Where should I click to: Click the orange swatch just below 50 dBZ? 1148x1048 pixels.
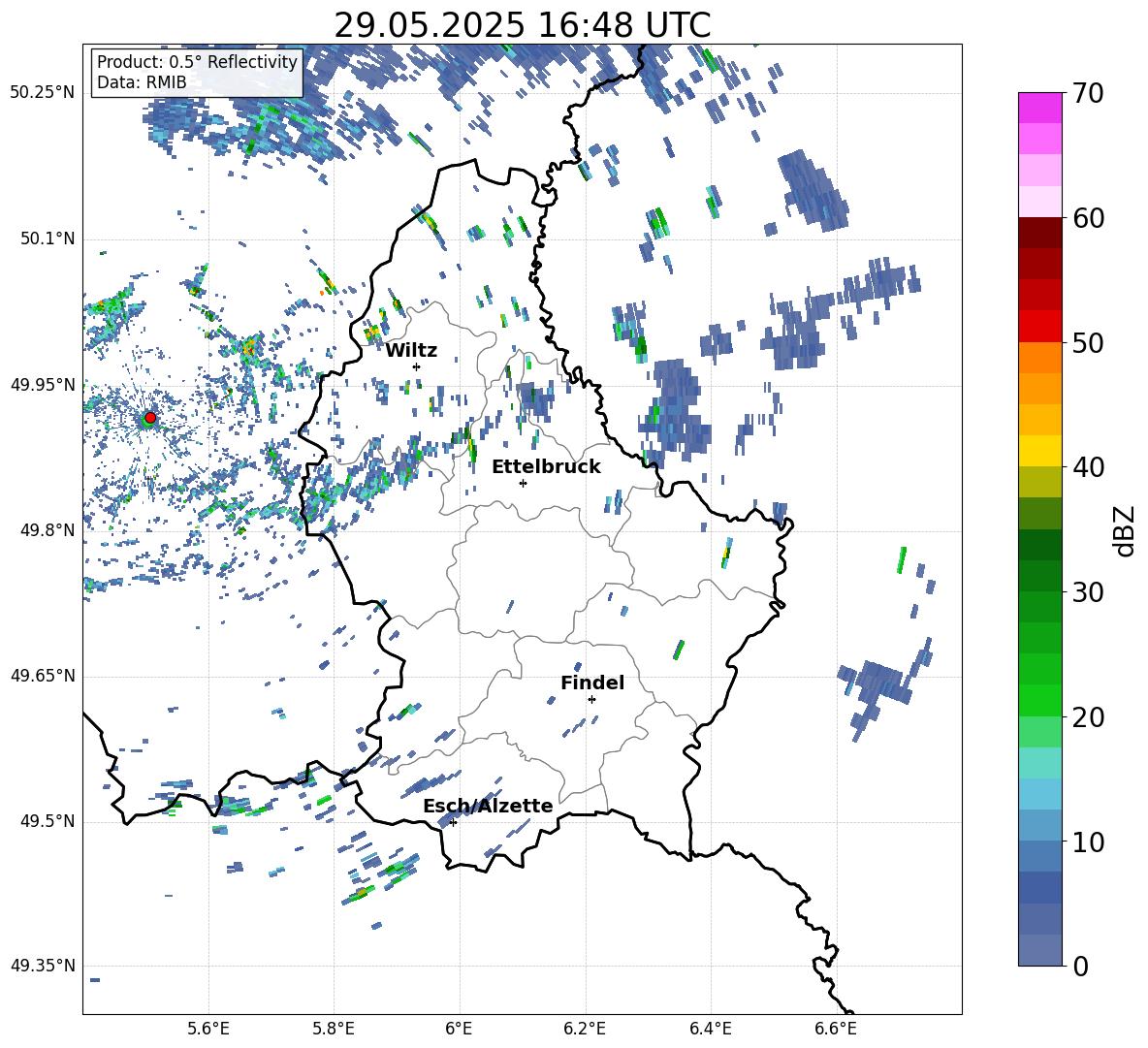(1039, 358)
